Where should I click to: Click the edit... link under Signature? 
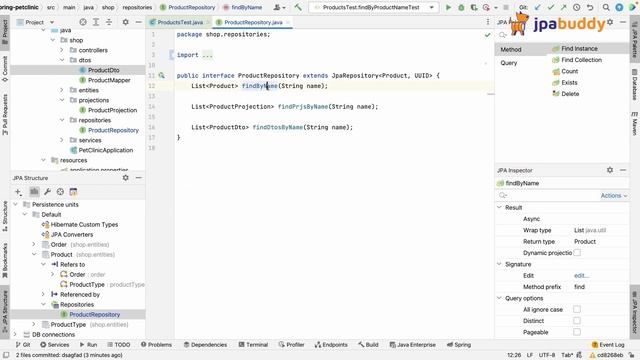[581, 276]
